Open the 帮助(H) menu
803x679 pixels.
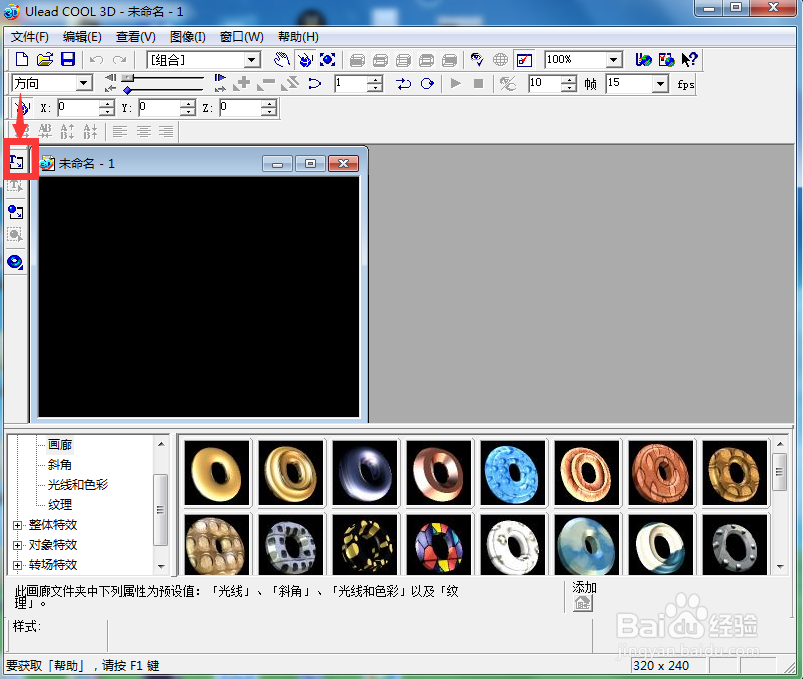click(x=299, y=37)
